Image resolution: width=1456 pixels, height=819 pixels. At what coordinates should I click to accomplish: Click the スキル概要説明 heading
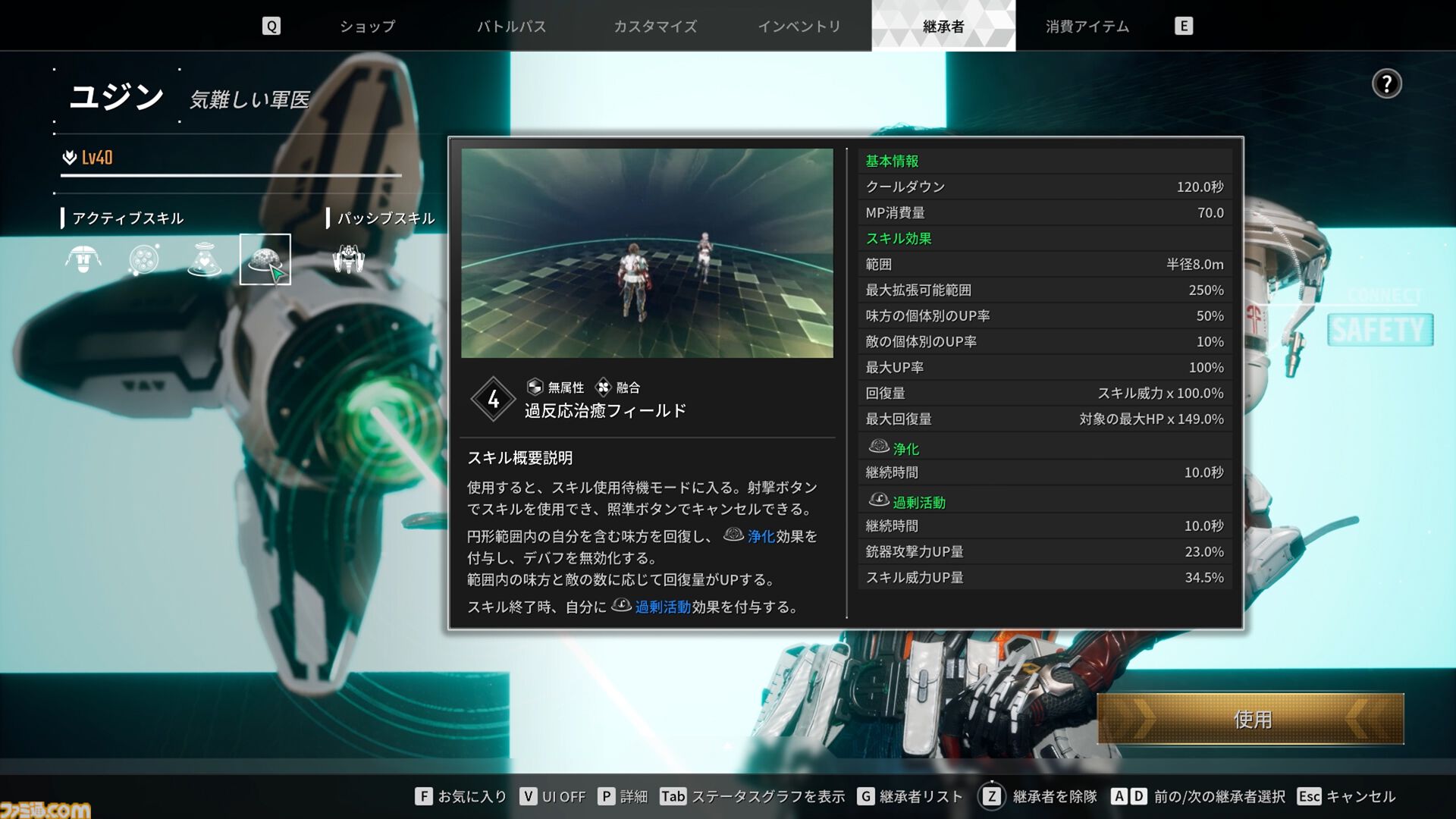[519, 457]
